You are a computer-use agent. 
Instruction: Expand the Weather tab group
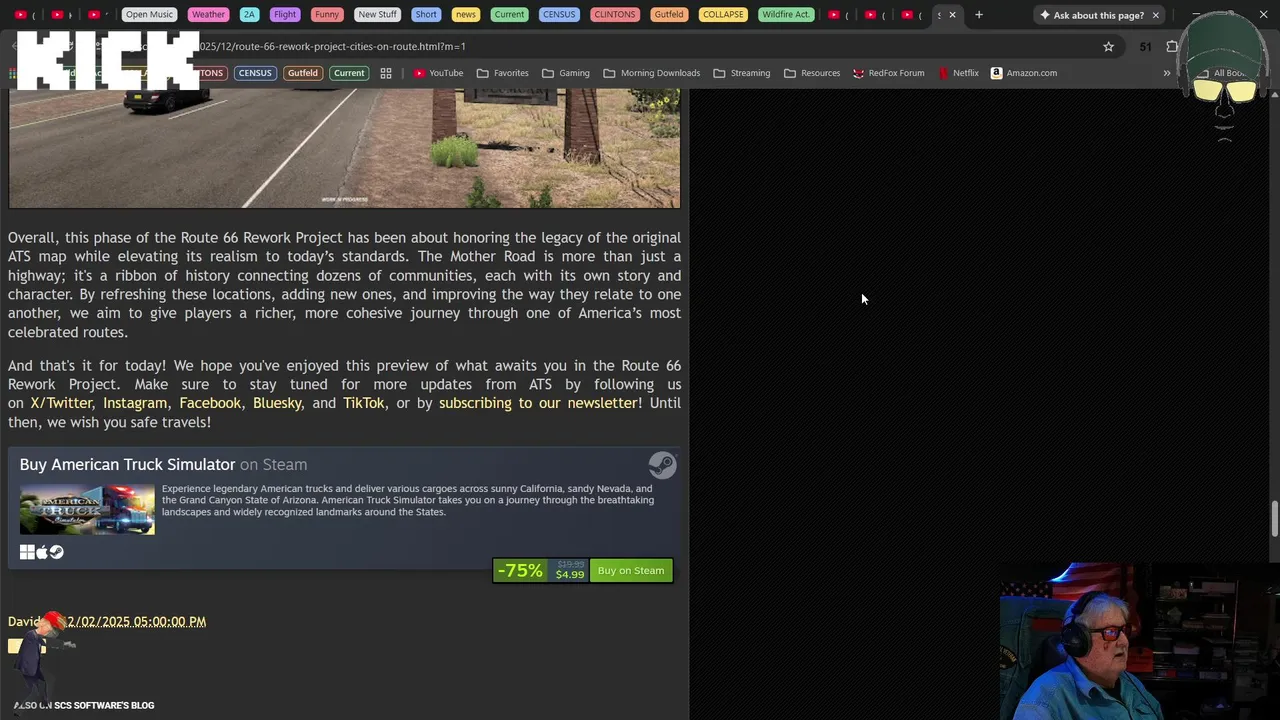(208, 15)
